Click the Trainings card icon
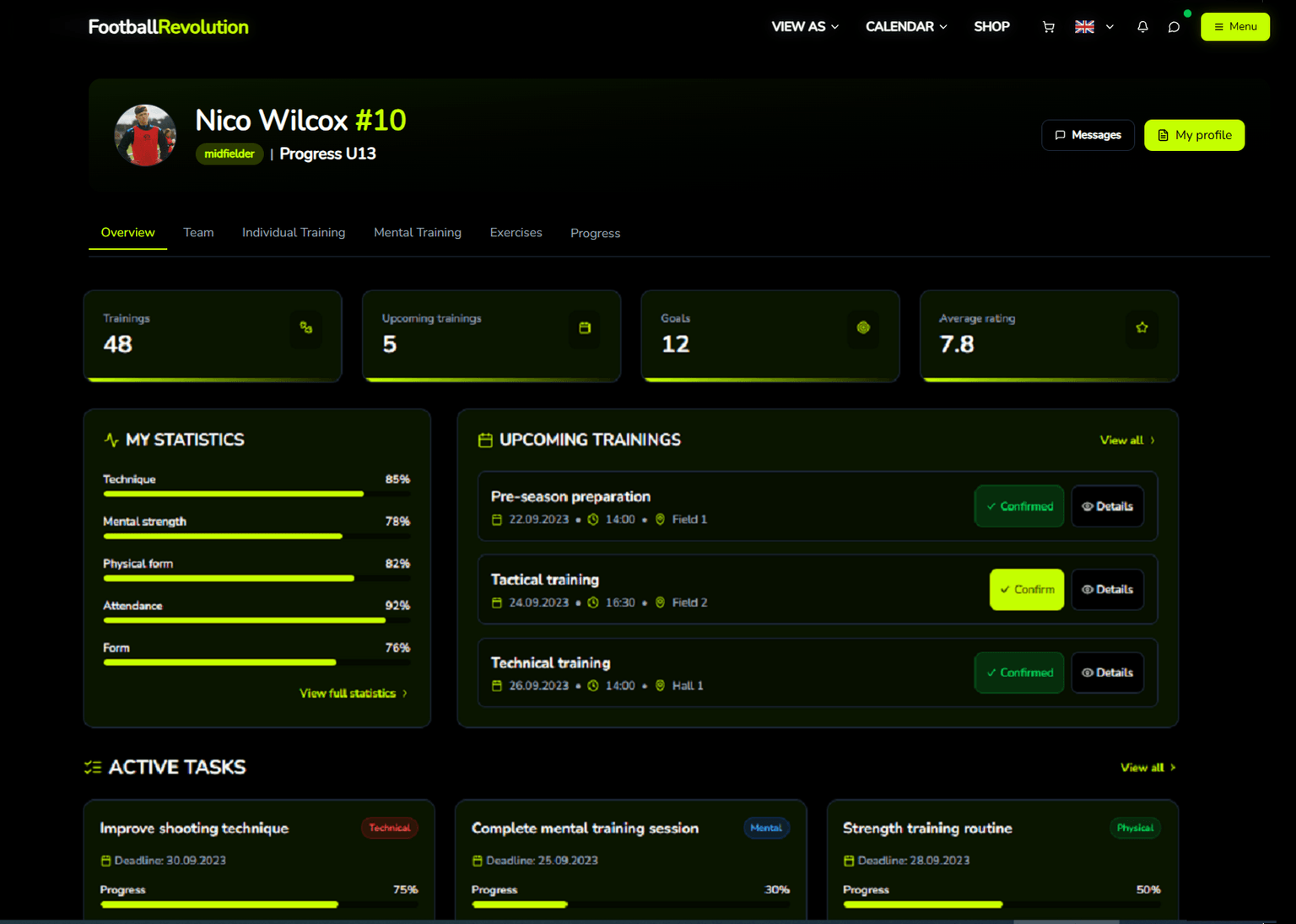 [306, 327]
